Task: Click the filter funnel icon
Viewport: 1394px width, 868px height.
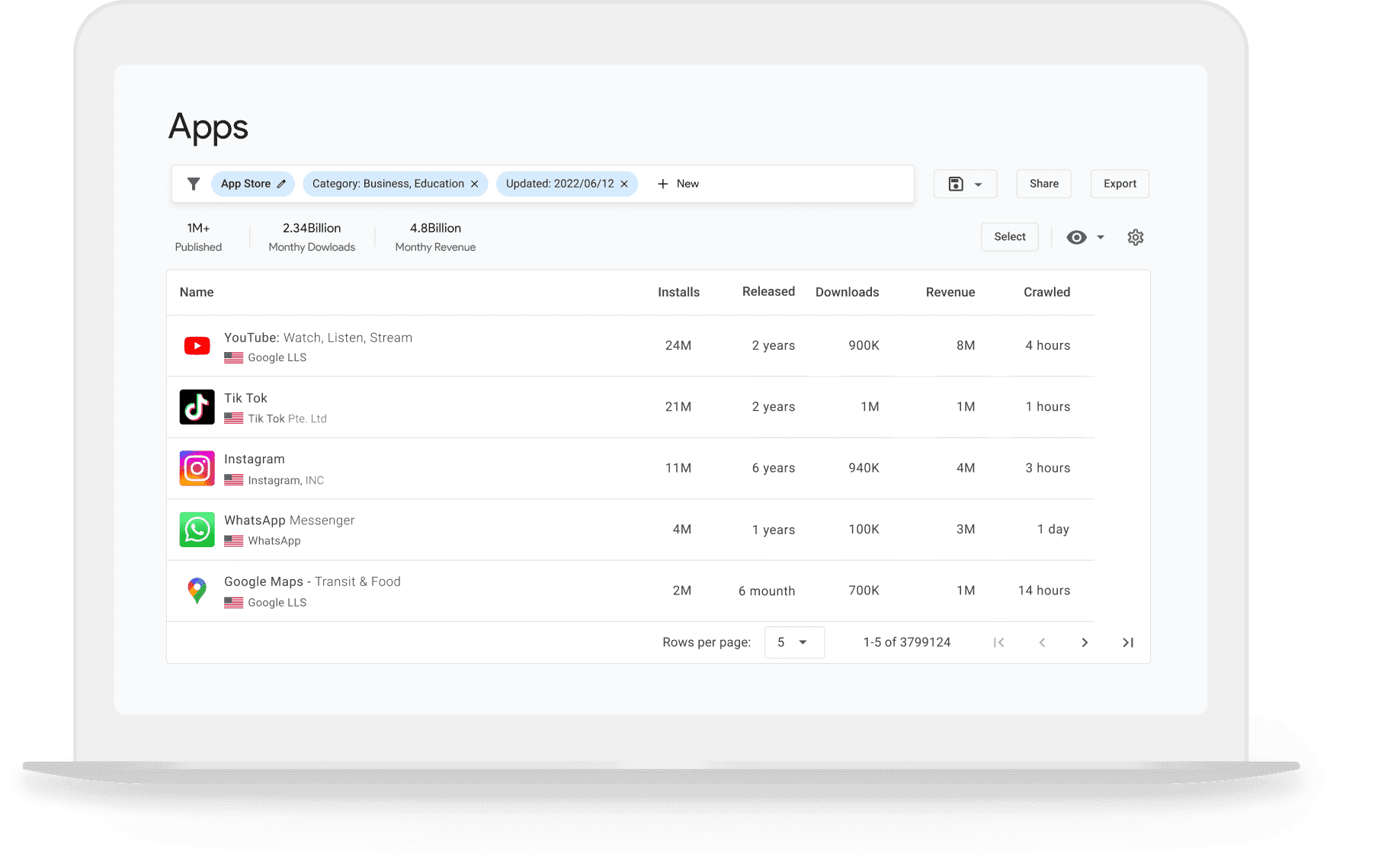Action: [194, 184]
